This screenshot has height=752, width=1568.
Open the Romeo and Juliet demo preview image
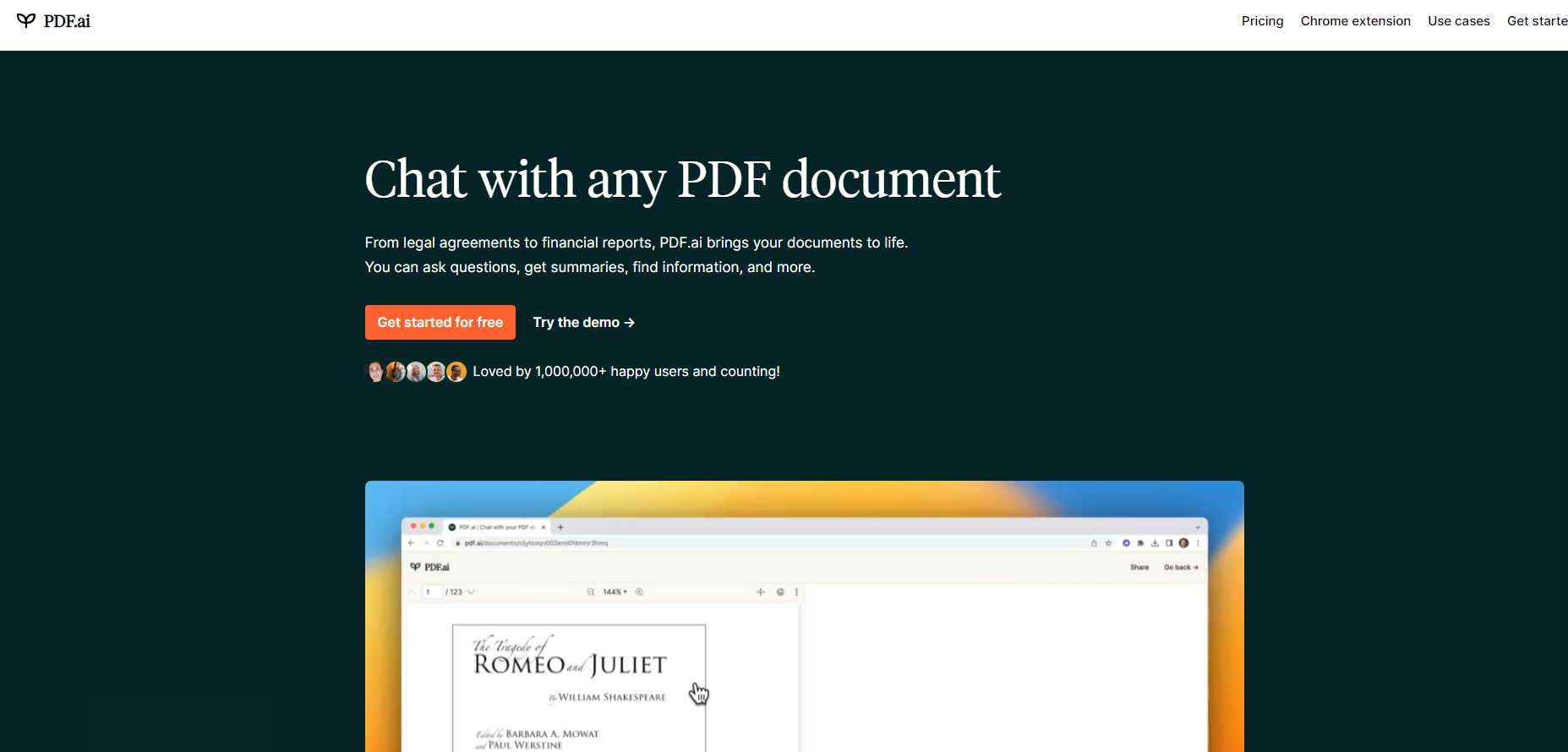pyautogui.click(x=805, y=617)
